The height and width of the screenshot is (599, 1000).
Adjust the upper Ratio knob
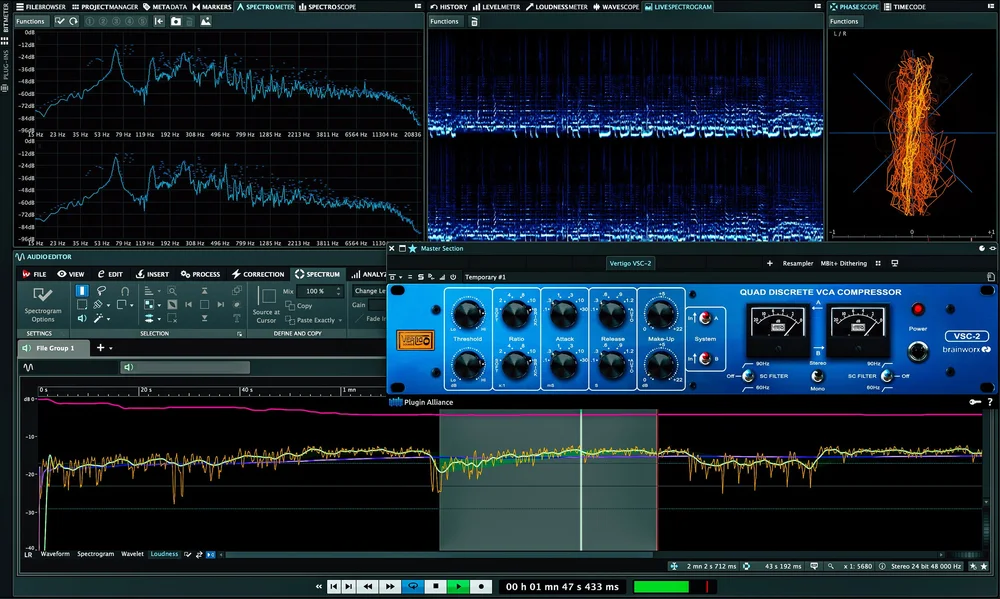click(515, 314)
